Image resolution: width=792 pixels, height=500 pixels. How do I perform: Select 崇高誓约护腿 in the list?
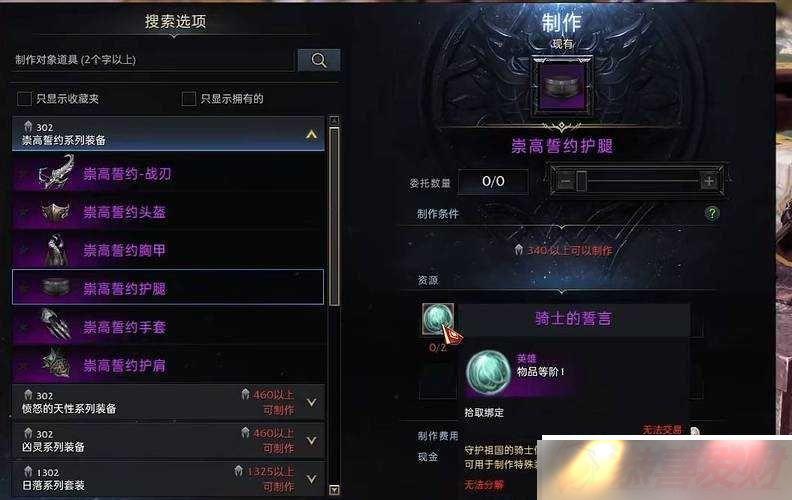point(168,287)
